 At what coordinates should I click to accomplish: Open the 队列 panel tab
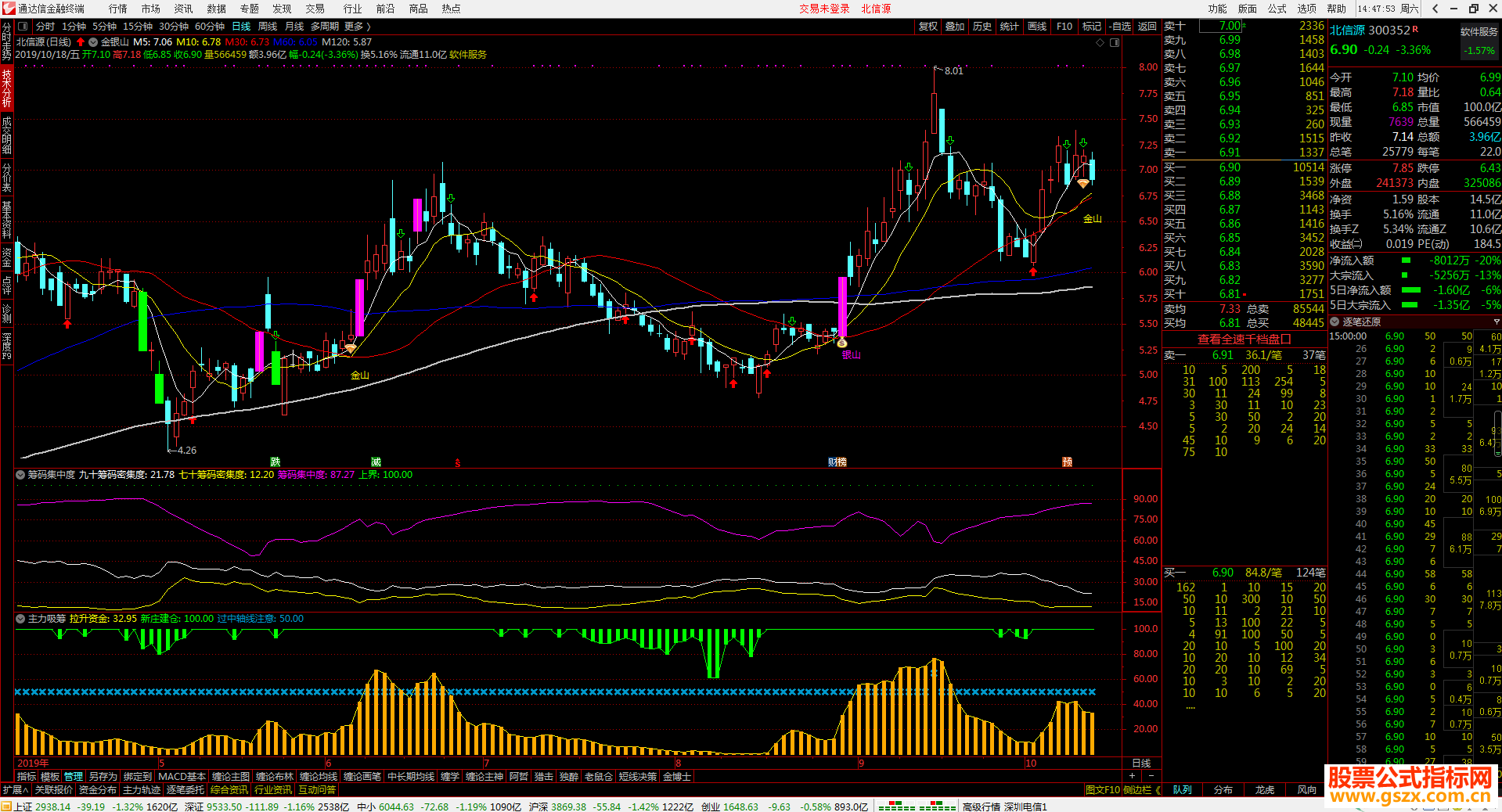coord(1182,790)
